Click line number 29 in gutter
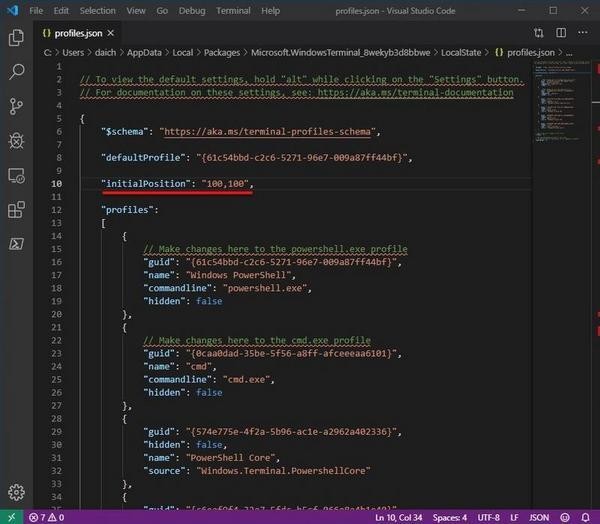600x524 pixels. point(57,432)
